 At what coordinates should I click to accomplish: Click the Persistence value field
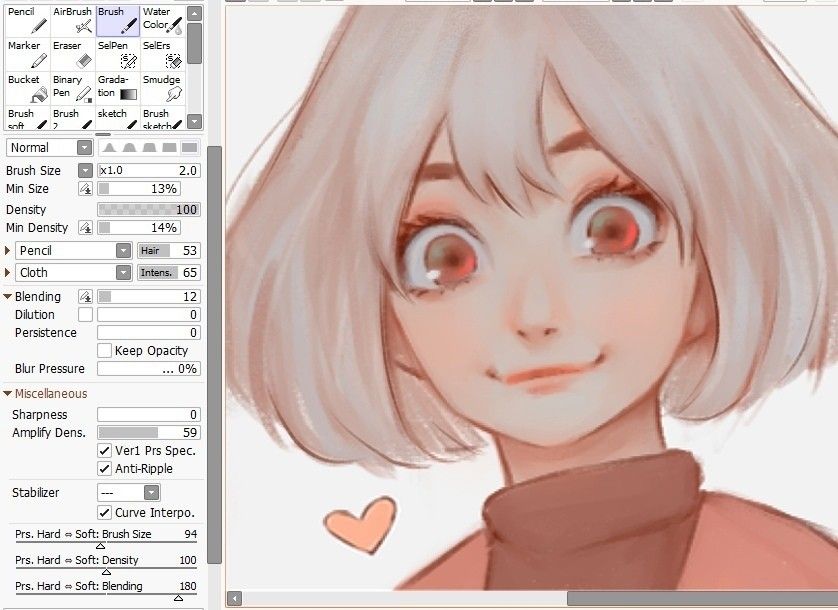(149, 333)
